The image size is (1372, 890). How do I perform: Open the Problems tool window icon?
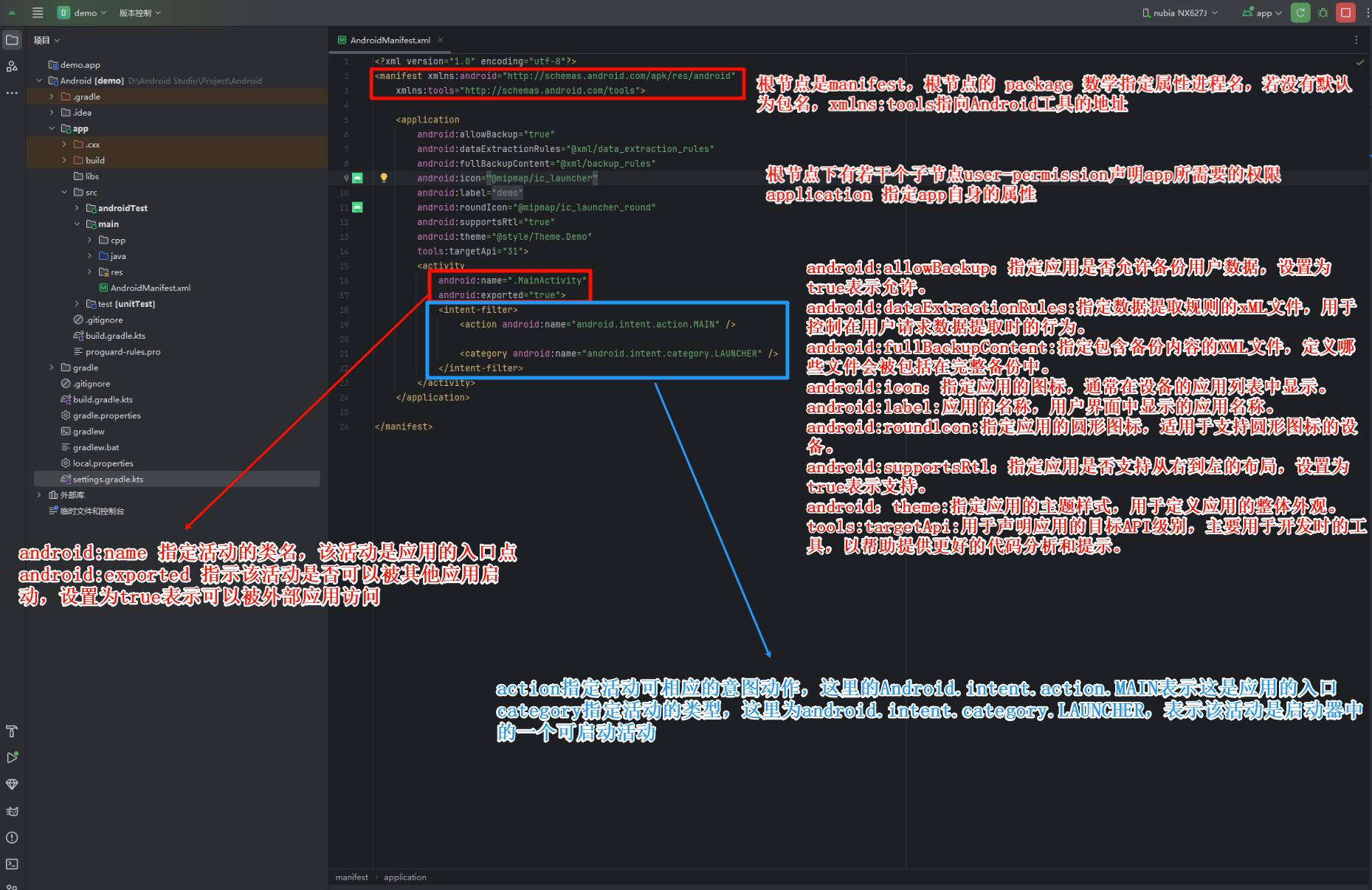coord(12,838)
